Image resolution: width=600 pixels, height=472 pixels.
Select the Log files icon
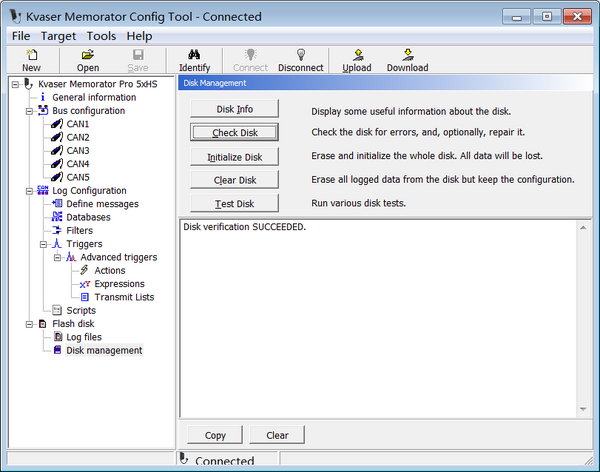point(58,337)
